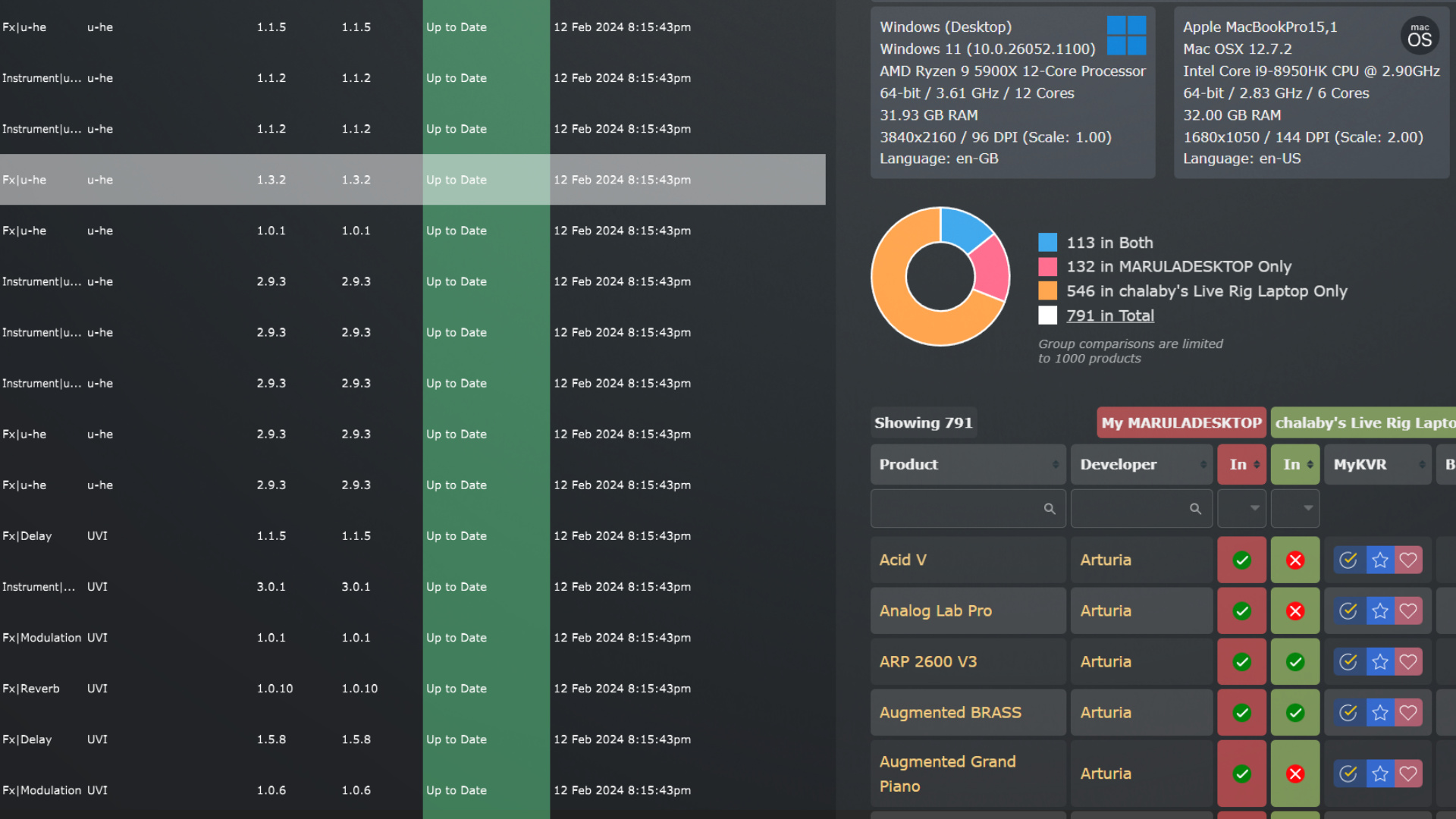Click the heart icon for Analog Lab Pro
Viewport: 1456px width, 819px height.
click(1408, 611)
